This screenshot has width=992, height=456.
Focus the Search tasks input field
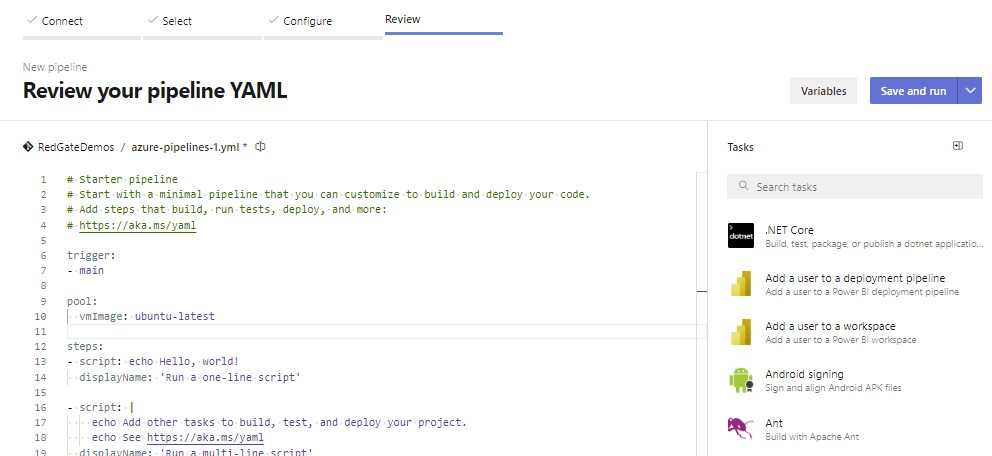click(x=855, y=187)
